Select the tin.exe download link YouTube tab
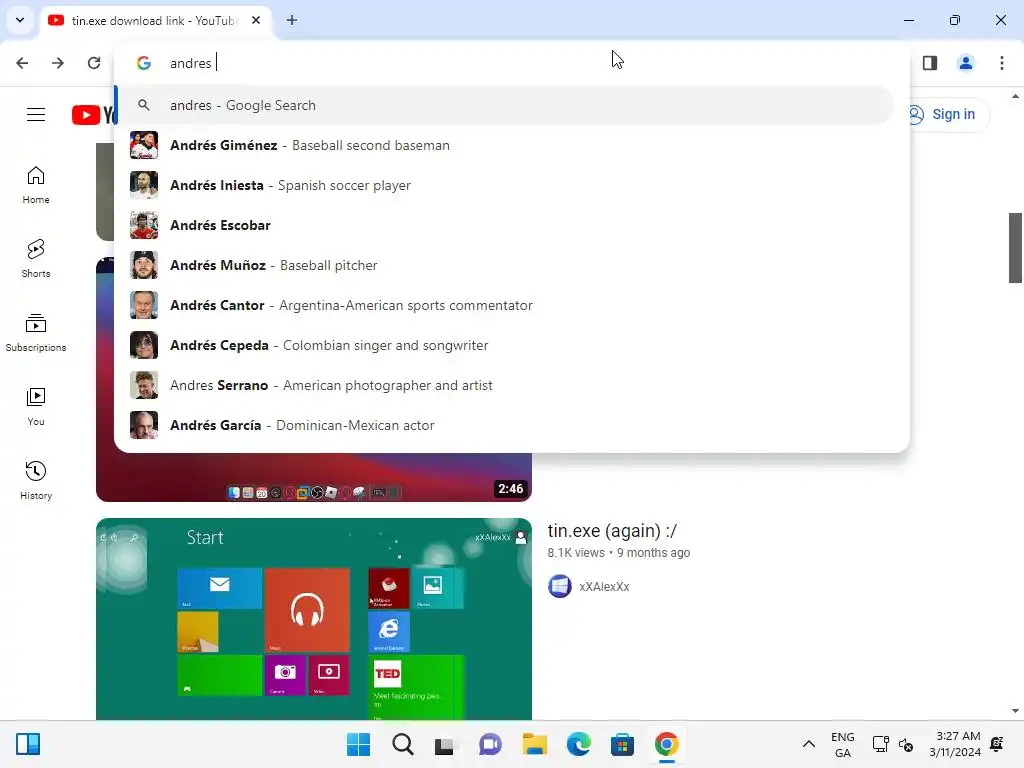The width and height of the screenshot is (1024, 768). click(153, 20)
